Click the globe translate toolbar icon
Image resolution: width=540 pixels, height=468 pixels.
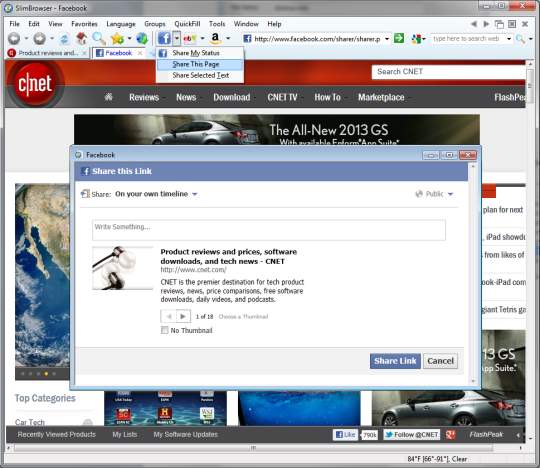click(142, 38)
